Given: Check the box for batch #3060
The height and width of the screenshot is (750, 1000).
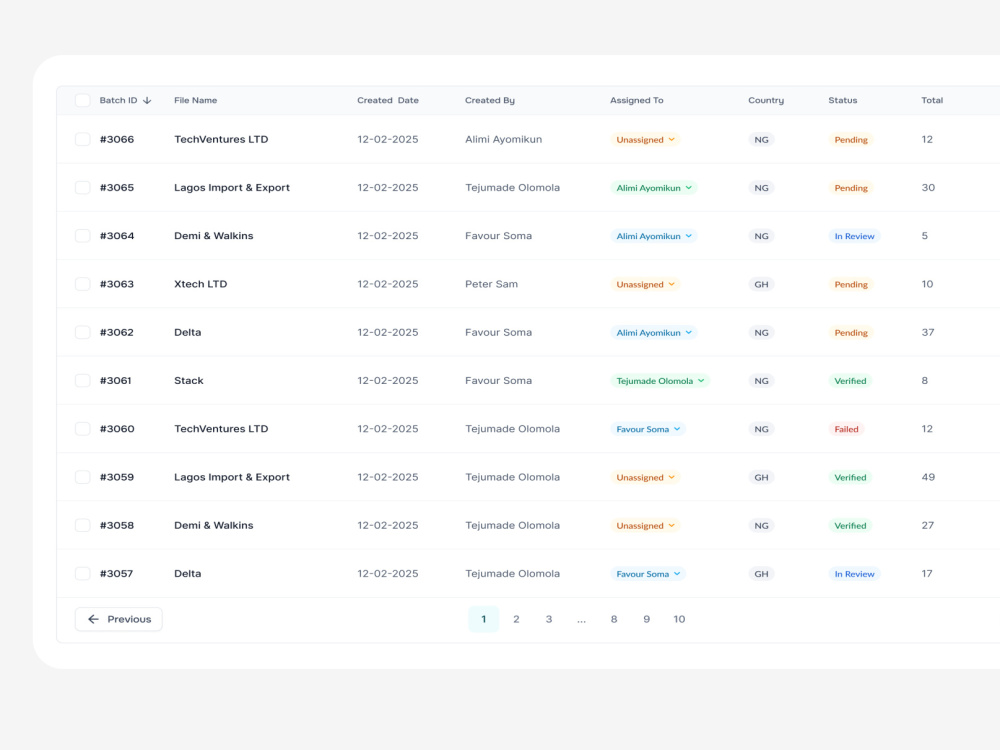Looking at the screenshot, I should pyautogui.click(x=82, y=429).
